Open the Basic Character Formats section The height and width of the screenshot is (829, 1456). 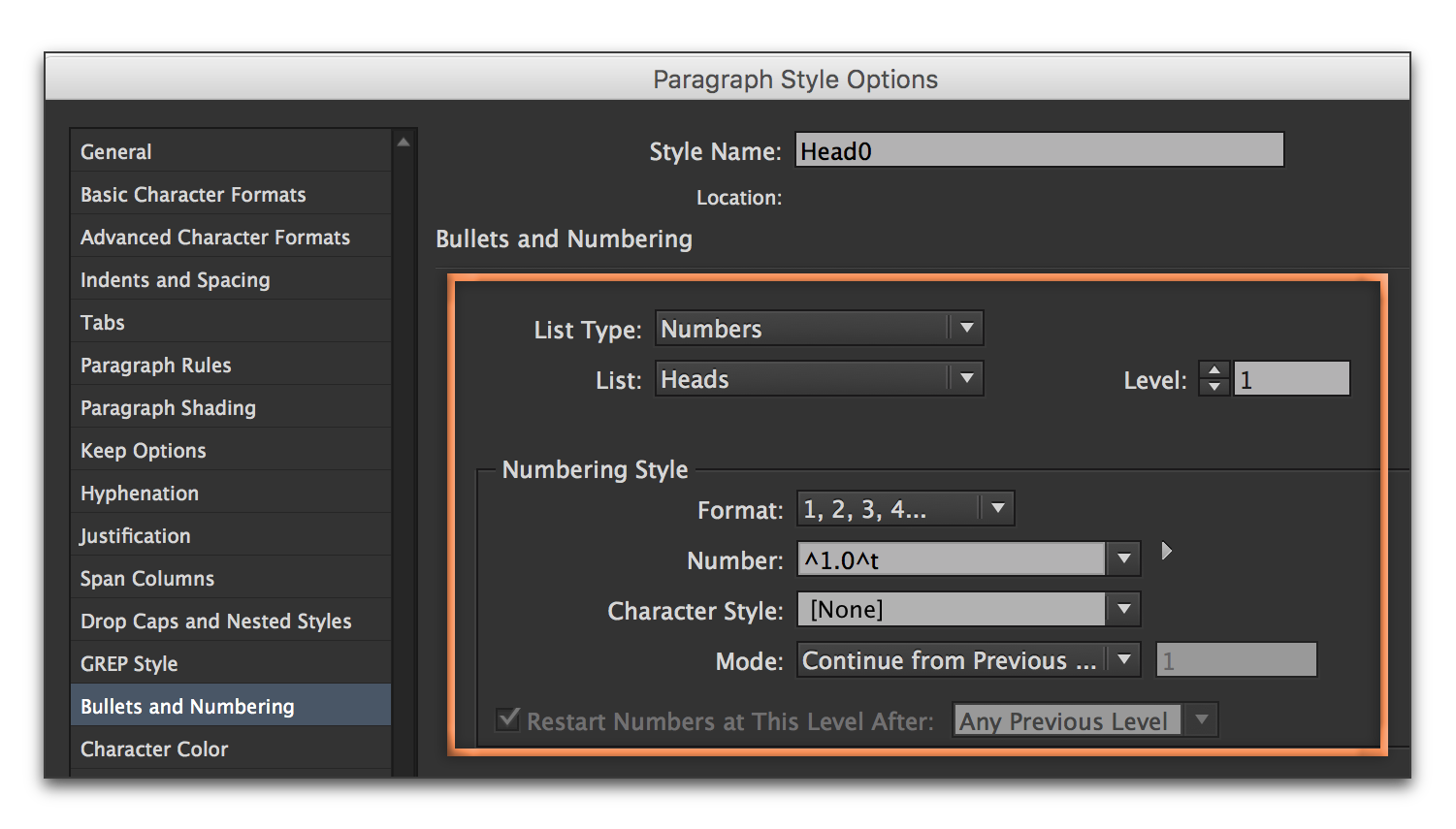tap(192, 194)
